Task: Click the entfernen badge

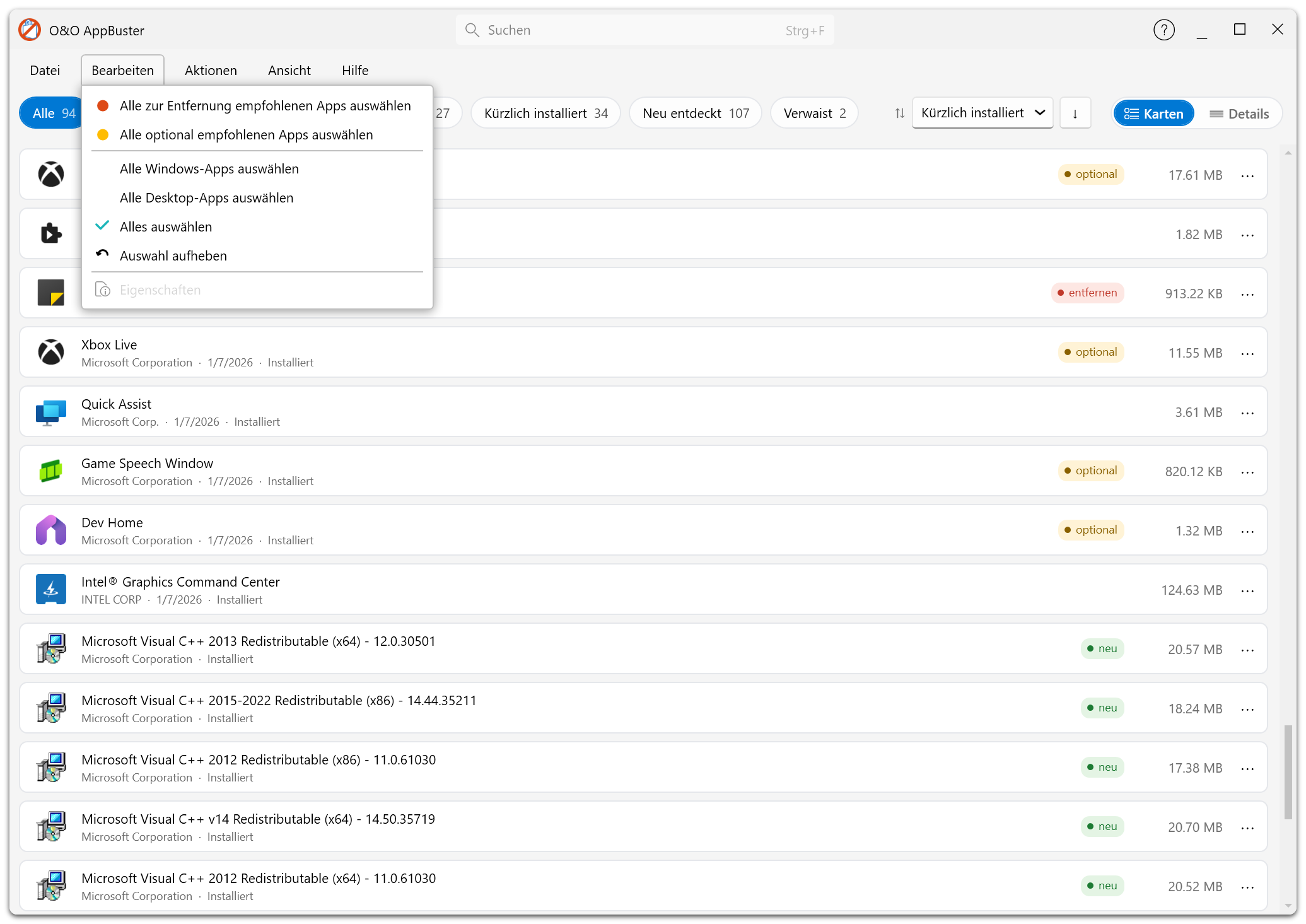Action: tap(1087, 293)
